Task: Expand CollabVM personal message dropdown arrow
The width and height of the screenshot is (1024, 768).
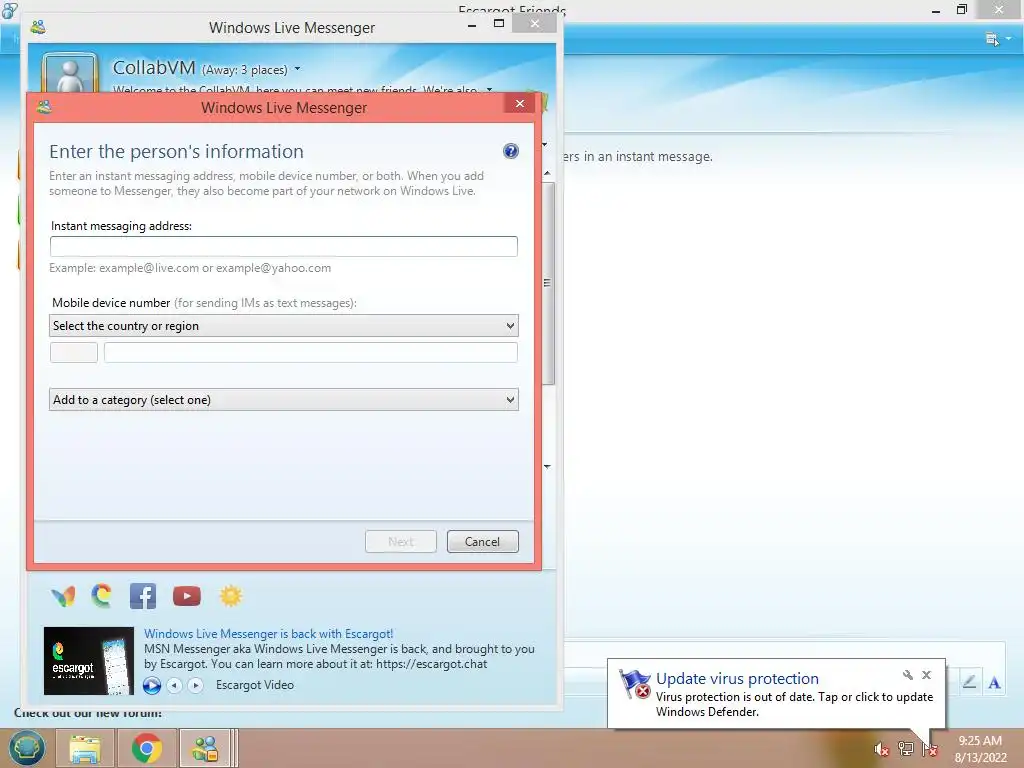Action: pos(489,89)
